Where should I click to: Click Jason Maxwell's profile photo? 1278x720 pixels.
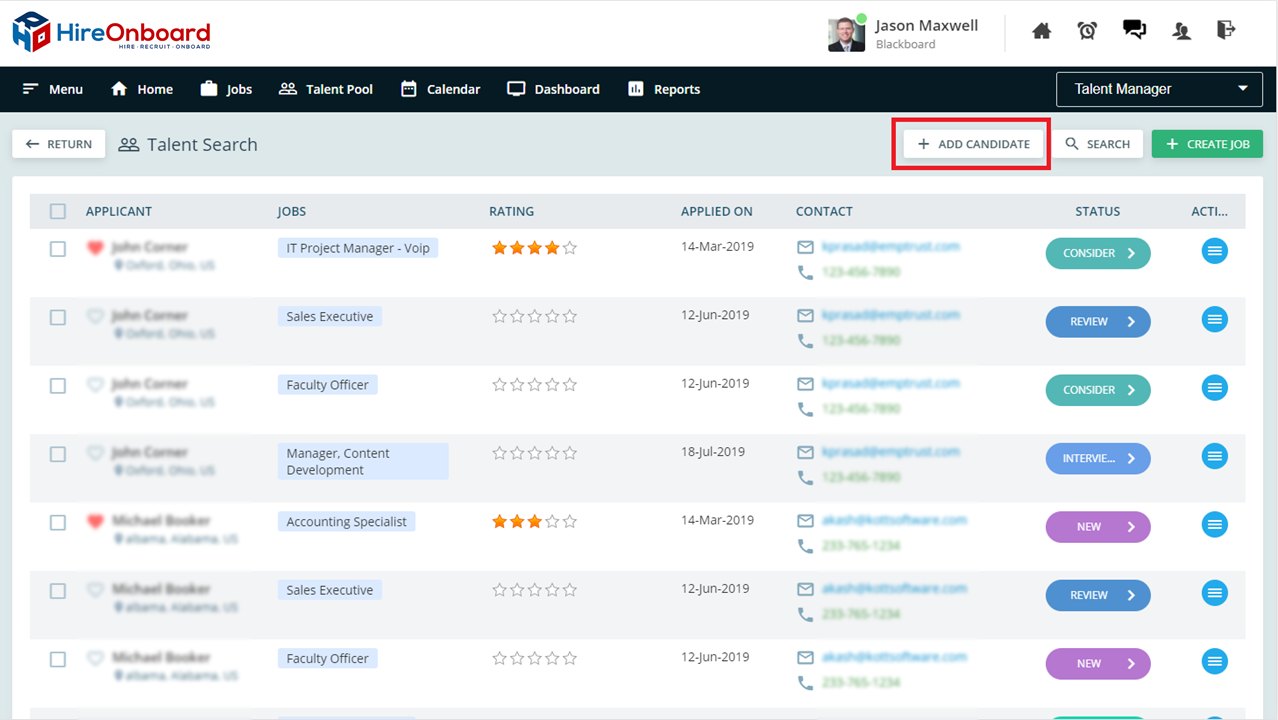(x=846, y=34)
